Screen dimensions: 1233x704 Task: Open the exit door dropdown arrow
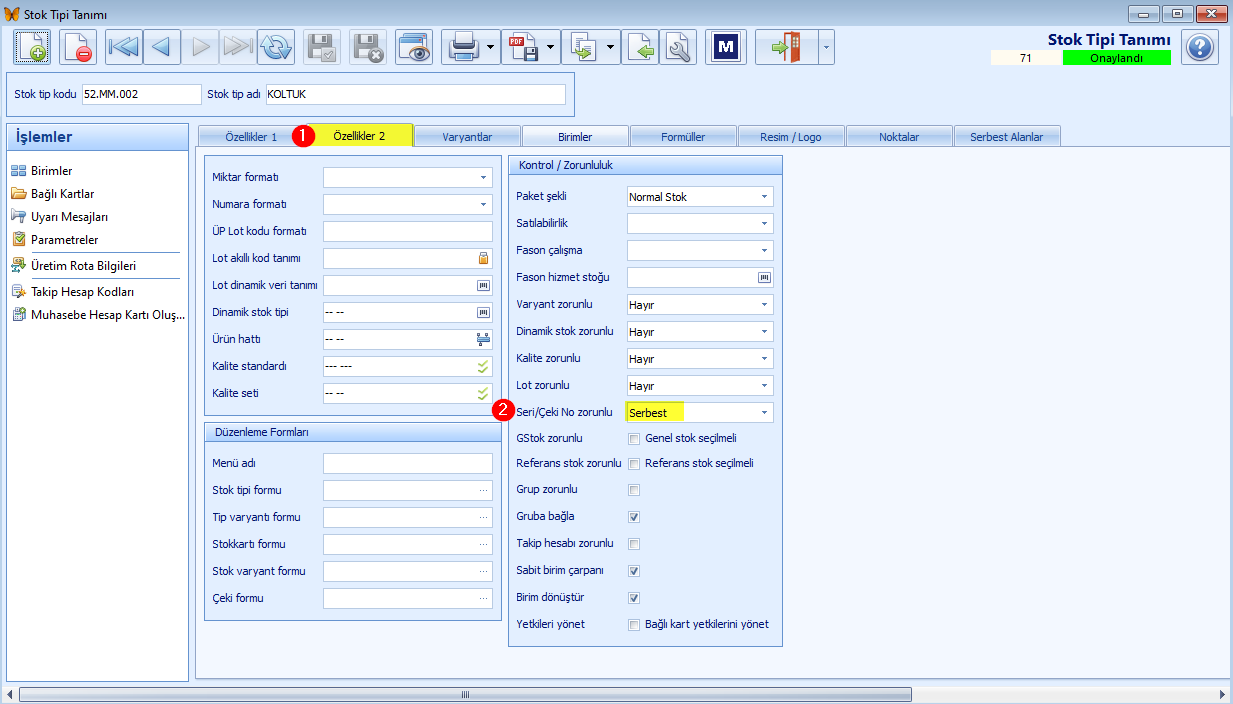[826, 47]
